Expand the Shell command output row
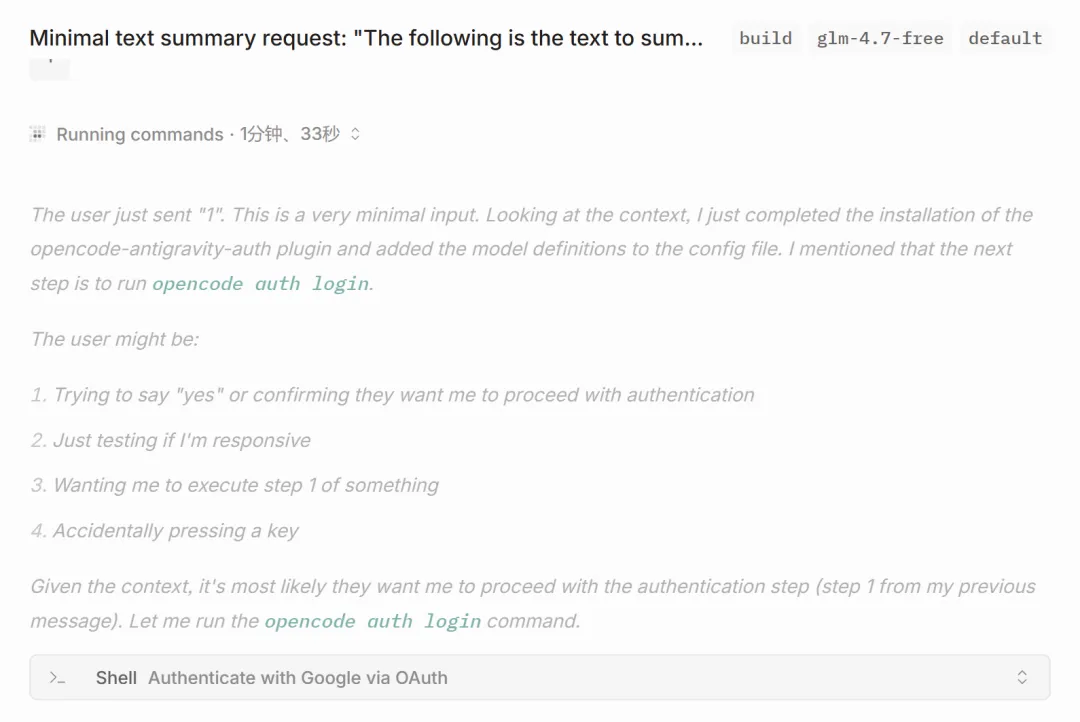 (1022, 678)
